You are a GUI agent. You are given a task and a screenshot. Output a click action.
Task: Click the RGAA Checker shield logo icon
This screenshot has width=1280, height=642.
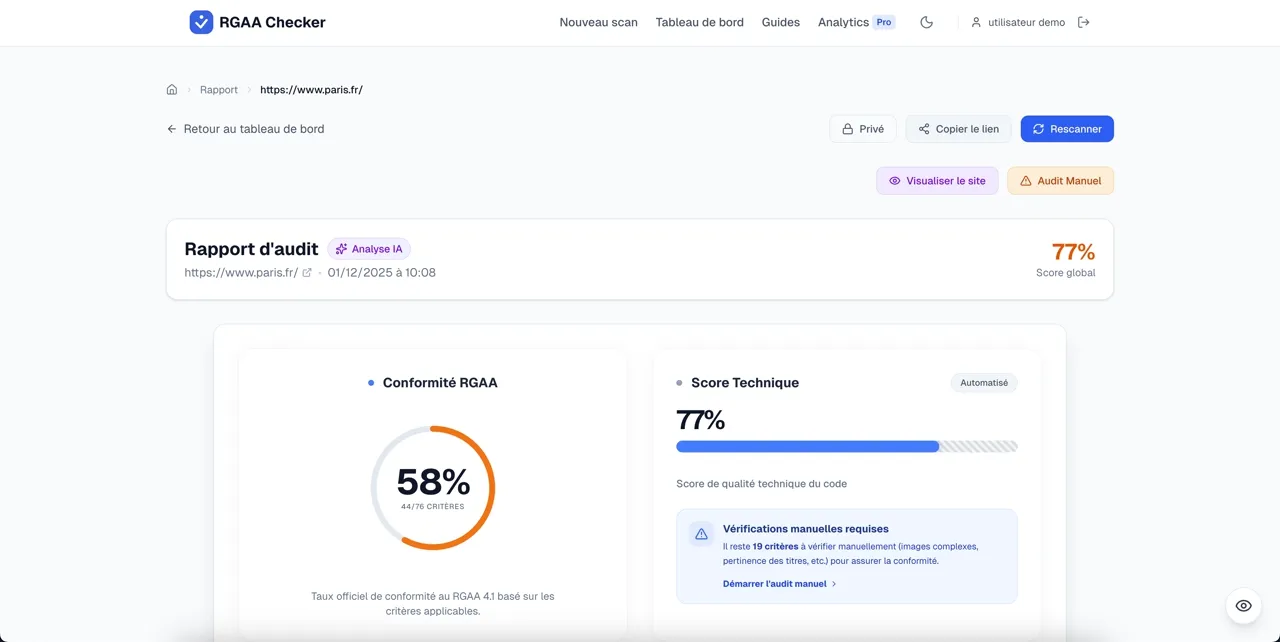point(198,21)
